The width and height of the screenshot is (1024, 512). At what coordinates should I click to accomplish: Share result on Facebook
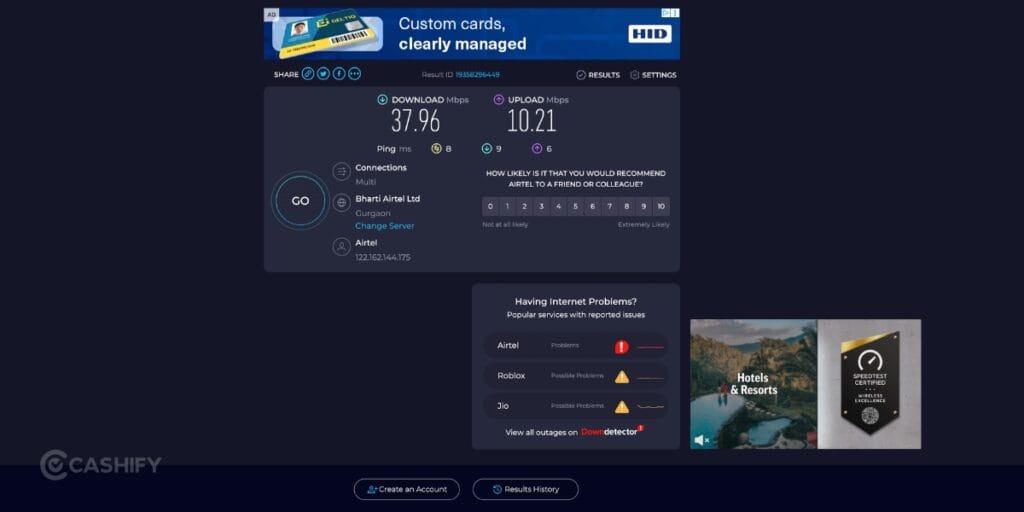pyautogui.click(x=339, y=74)
